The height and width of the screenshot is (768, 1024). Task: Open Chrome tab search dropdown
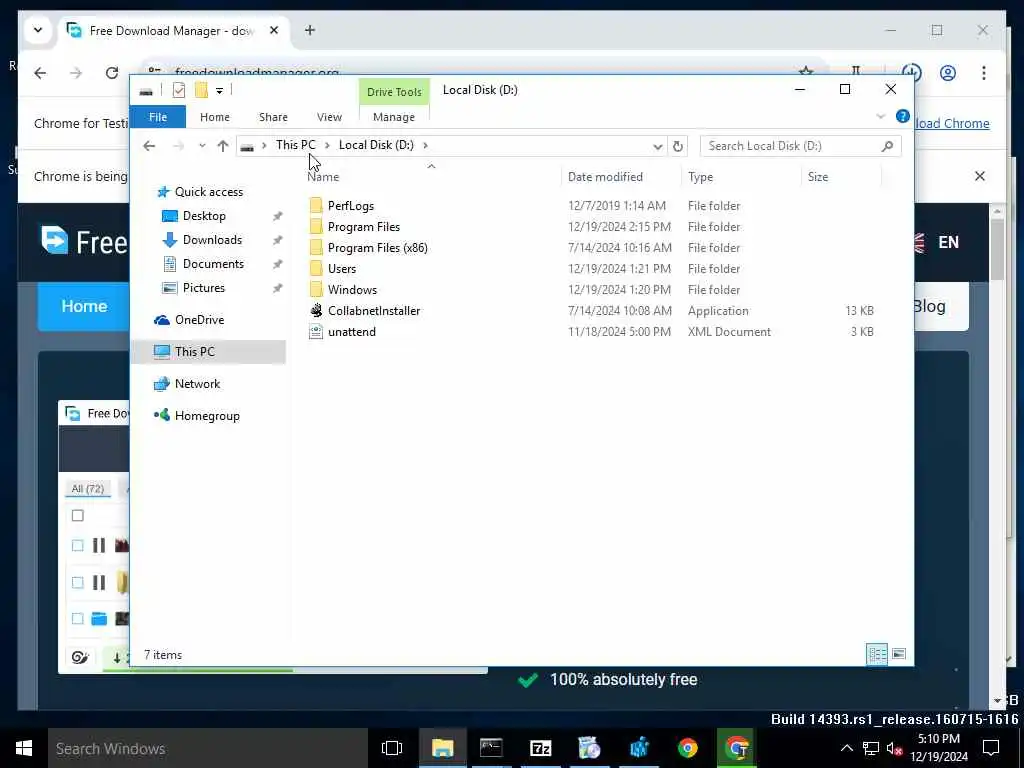pos(38,30)
